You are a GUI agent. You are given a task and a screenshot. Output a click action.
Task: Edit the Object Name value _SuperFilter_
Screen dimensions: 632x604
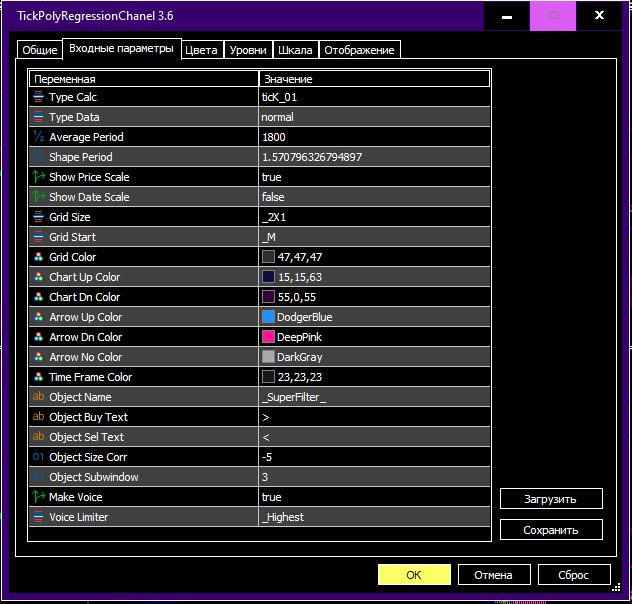coord(374,396)
